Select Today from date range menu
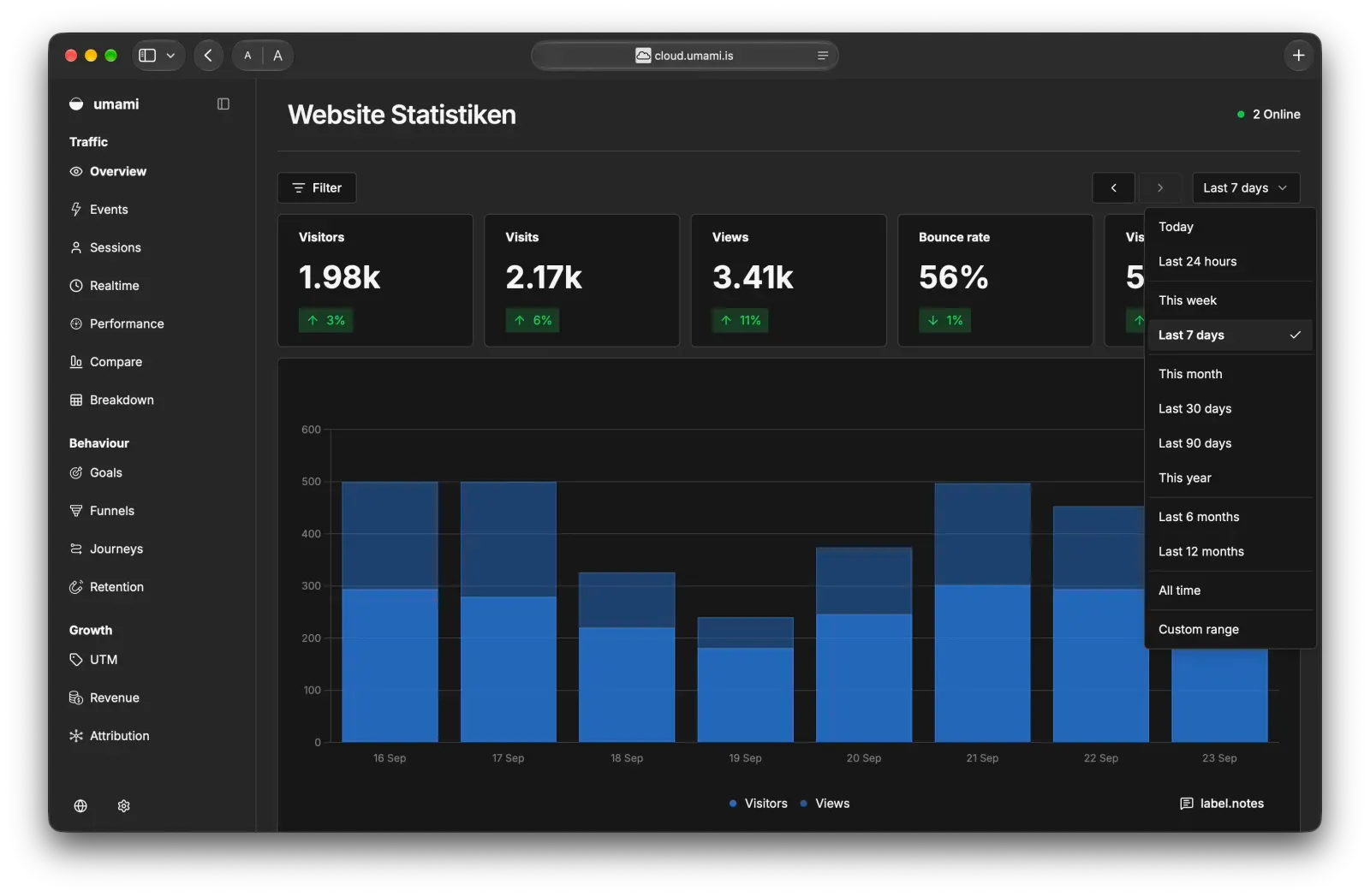This screenshot has width=1370, height=896. (1230, 227)
